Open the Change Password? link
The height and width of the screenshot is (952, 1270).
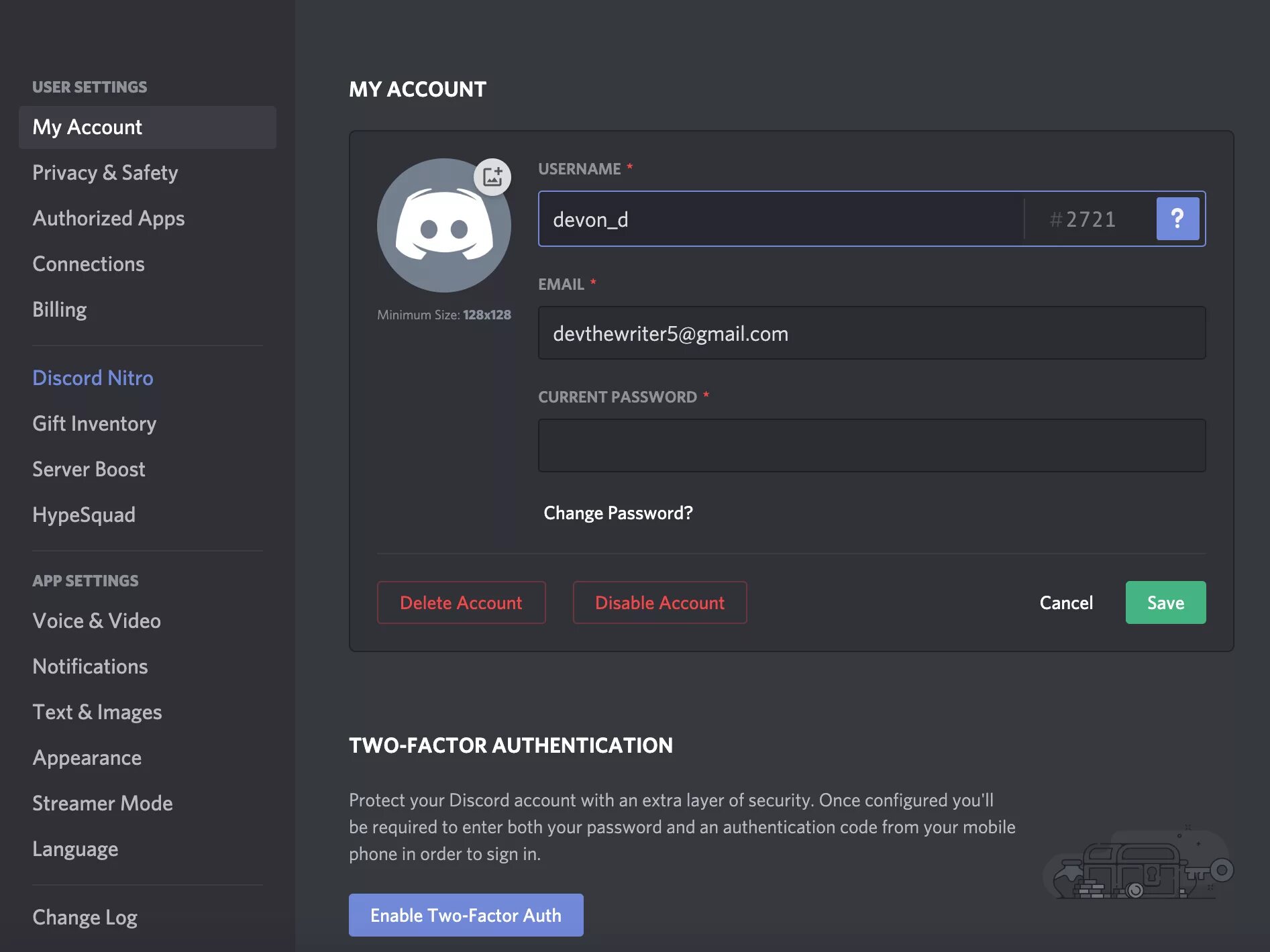coord(617,513)
